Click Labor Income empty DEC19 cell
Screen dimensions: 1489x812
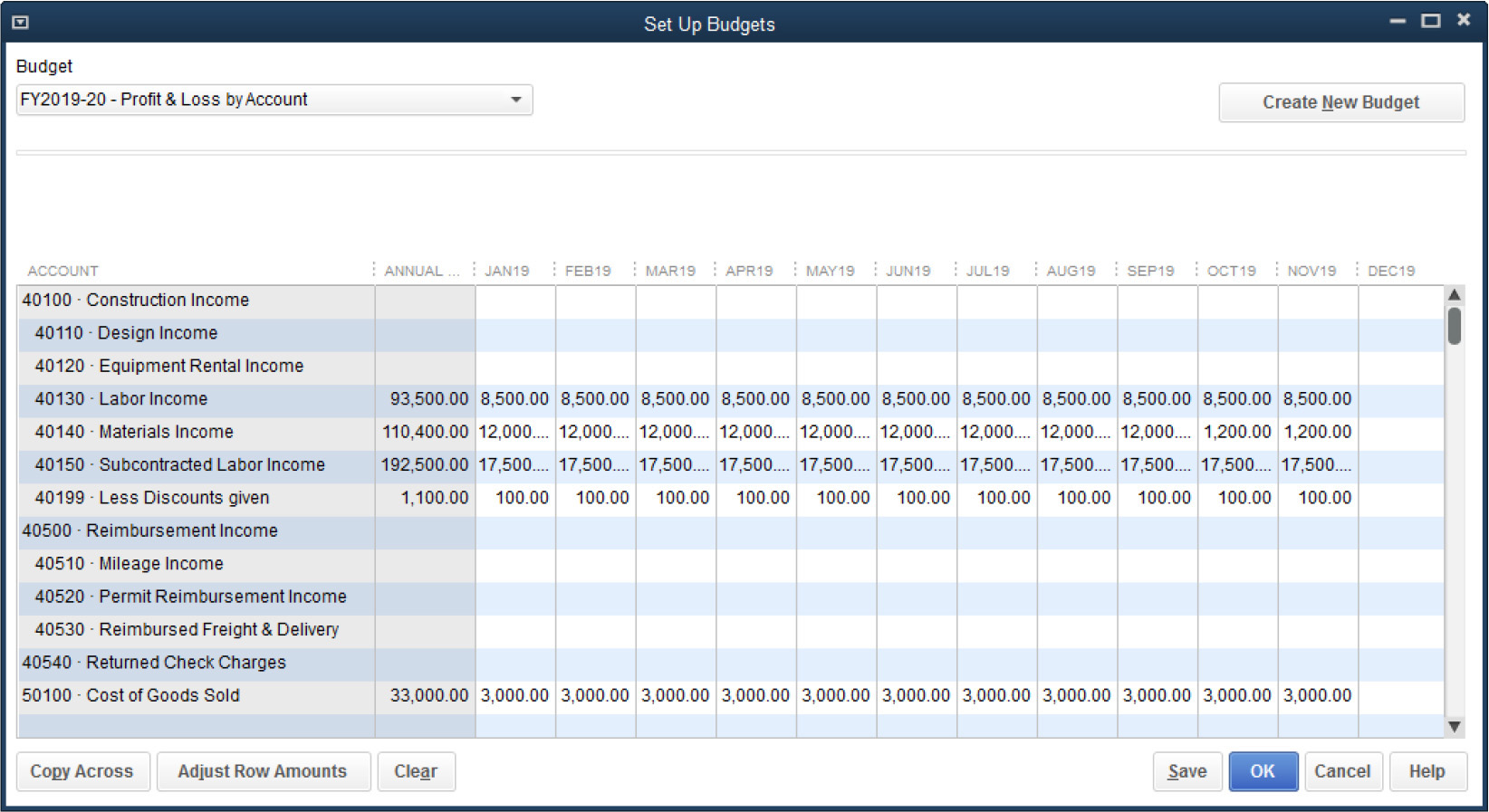click(x=1401, y=400)
